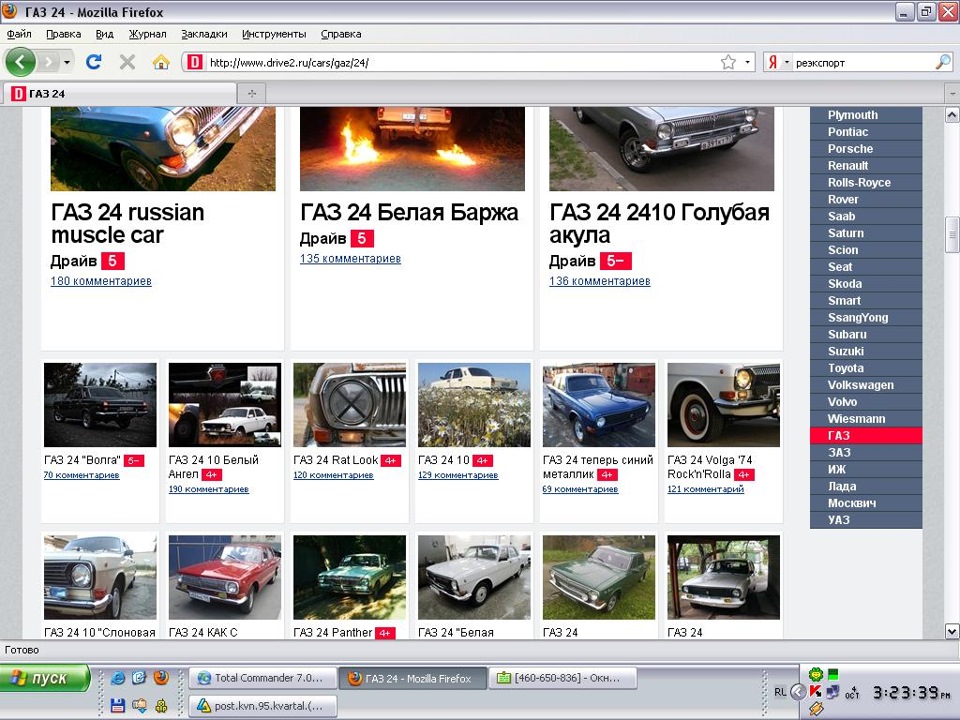Click ГАЗ 24 "Волга" black car thumbnail
This screenshot has width=960, height=720.
(x=100, y=405)
